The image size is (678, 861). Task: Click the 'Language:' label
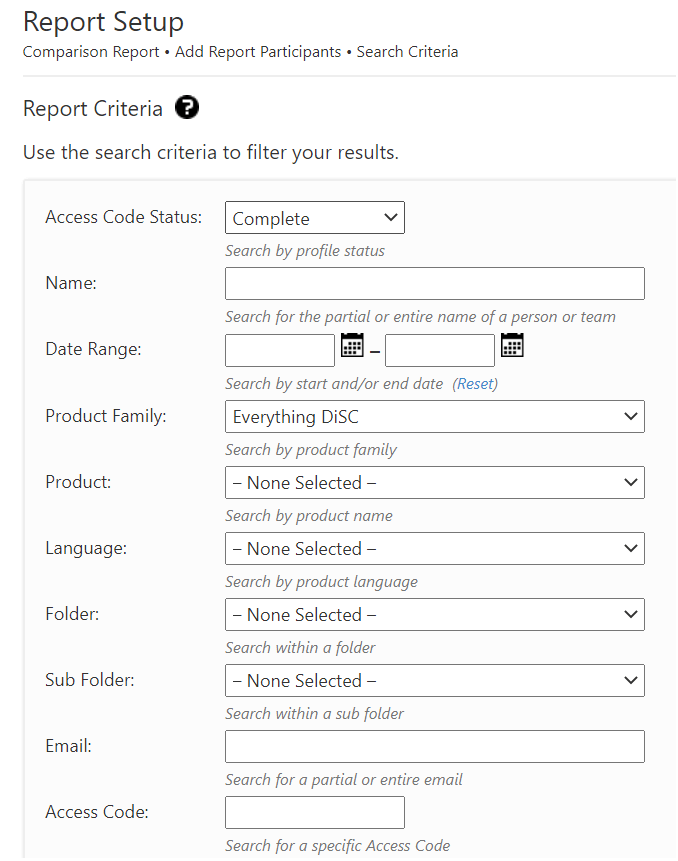(x=86, y=548)
